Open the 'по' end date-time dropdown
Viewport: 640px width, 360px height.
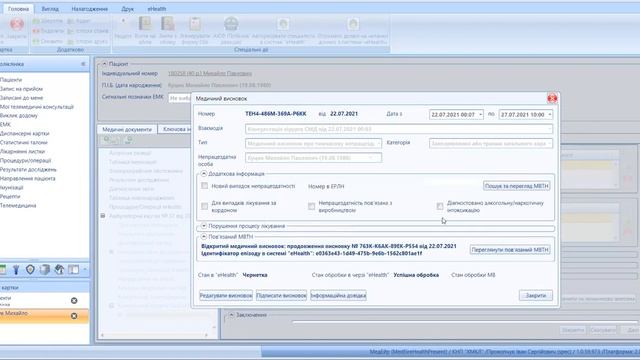pos(549,115)
